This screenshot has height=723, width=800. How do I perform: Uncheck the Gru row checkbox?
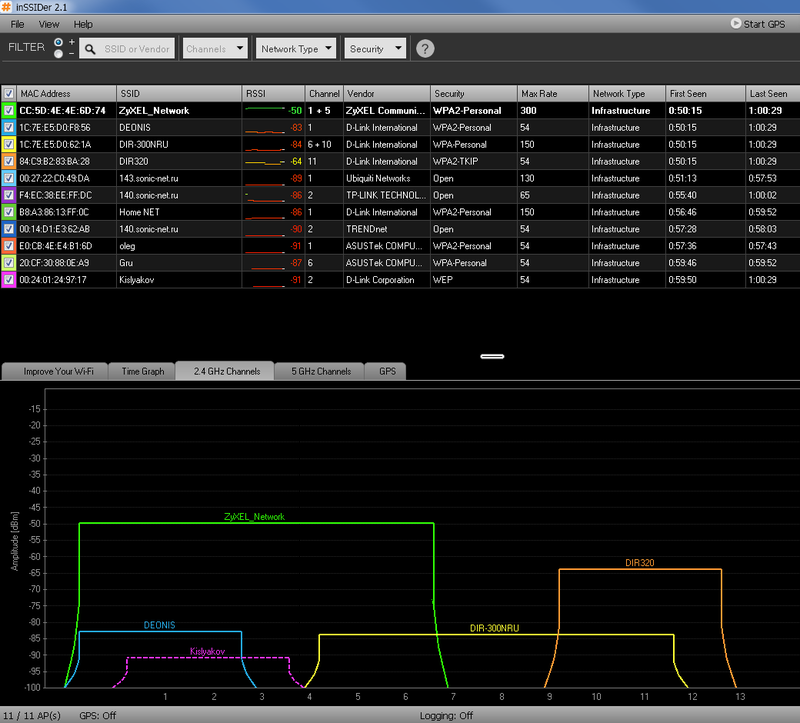pyautogui.click(x=9, y=263)
